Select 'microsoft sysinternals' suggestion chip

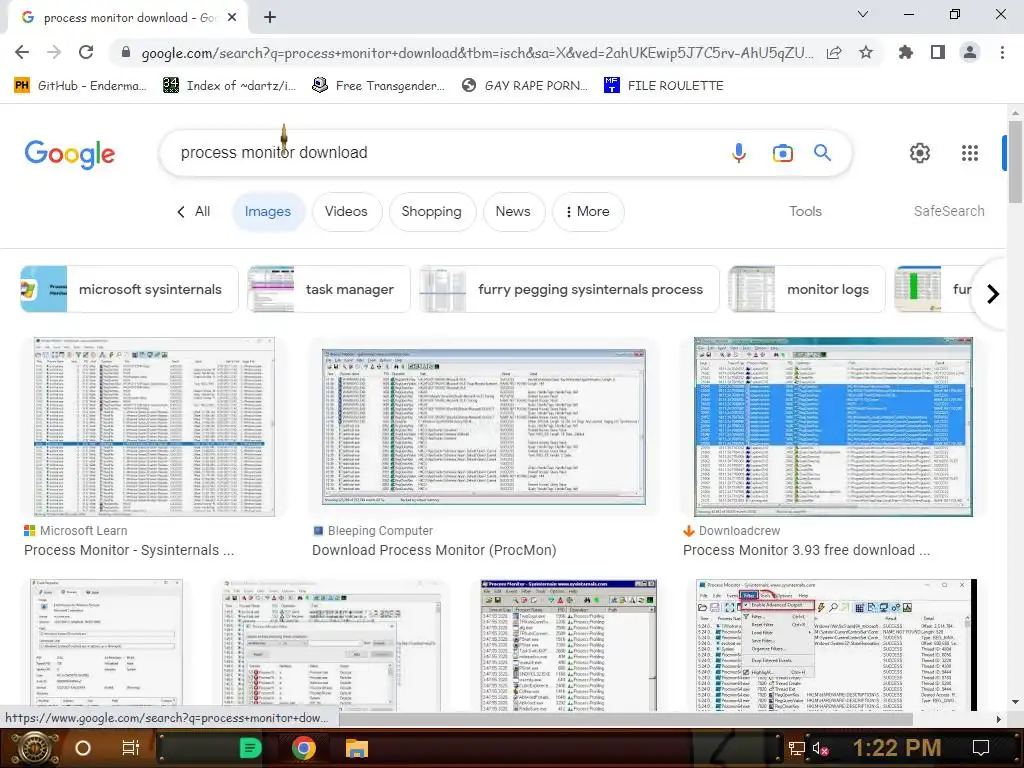pos(129,289)
